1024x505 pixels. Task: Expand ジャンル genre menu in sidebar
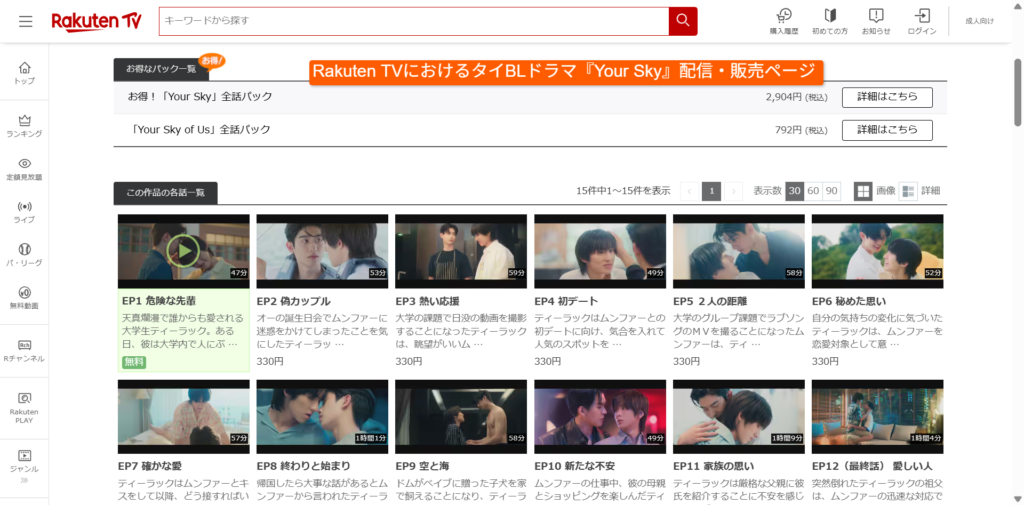(24, 466)
